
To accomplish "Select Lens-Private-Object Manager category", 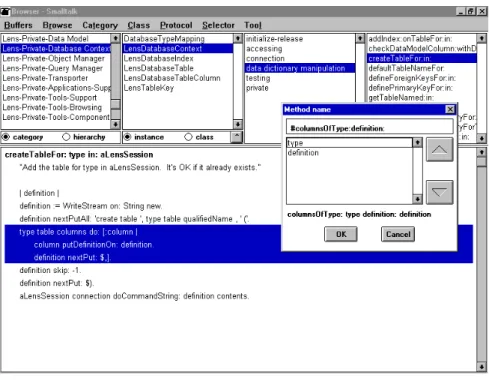I will click(56, 58).
